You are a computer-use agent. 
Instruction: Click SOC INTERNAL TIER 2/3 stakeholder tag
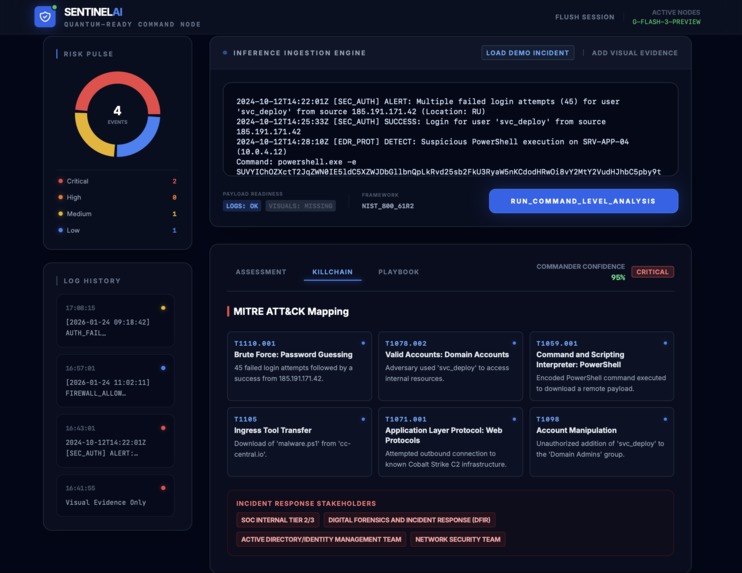point(277,520)
